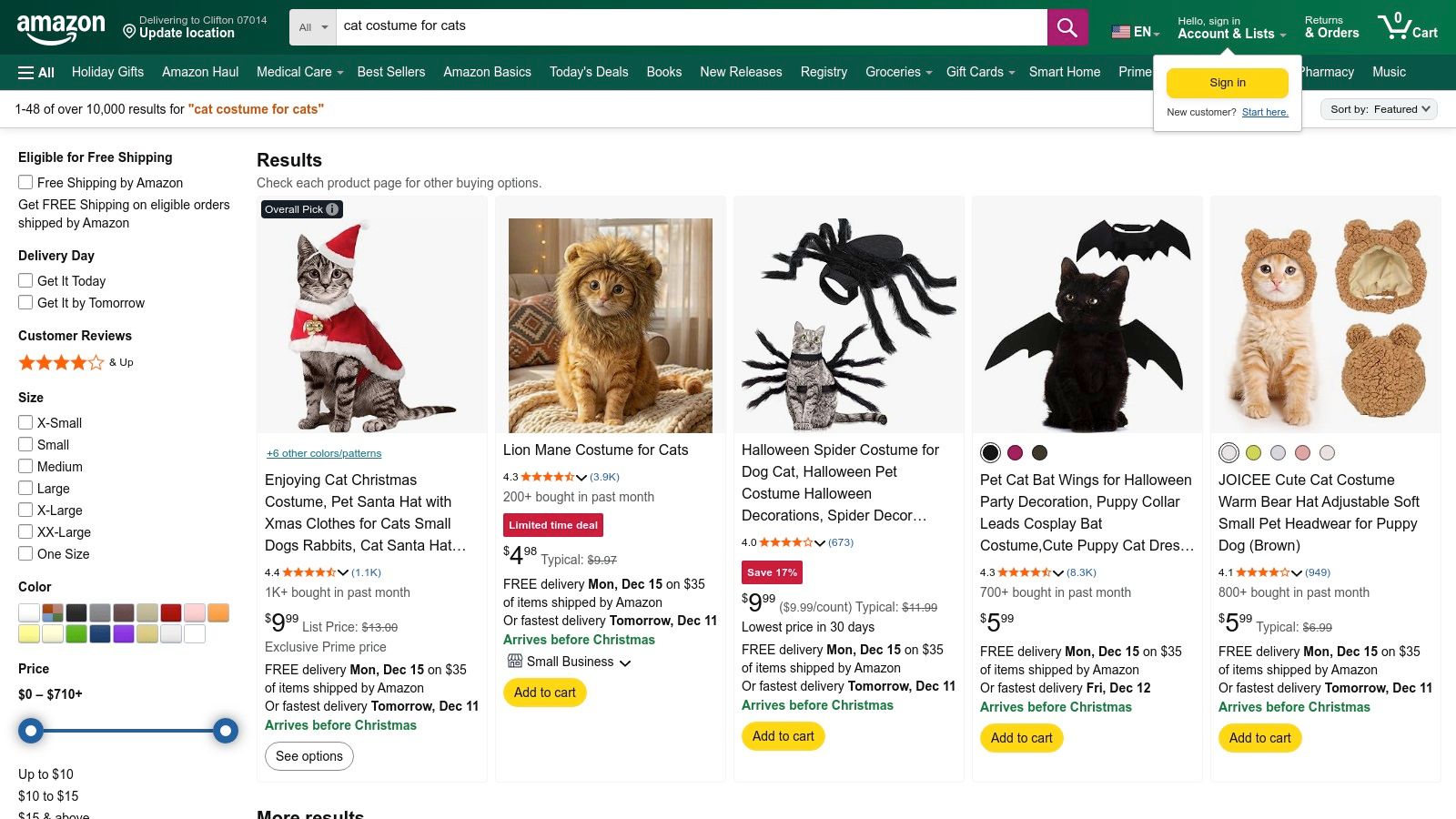
Task: Open the search category All dropdown
Action: coord(312,26)
